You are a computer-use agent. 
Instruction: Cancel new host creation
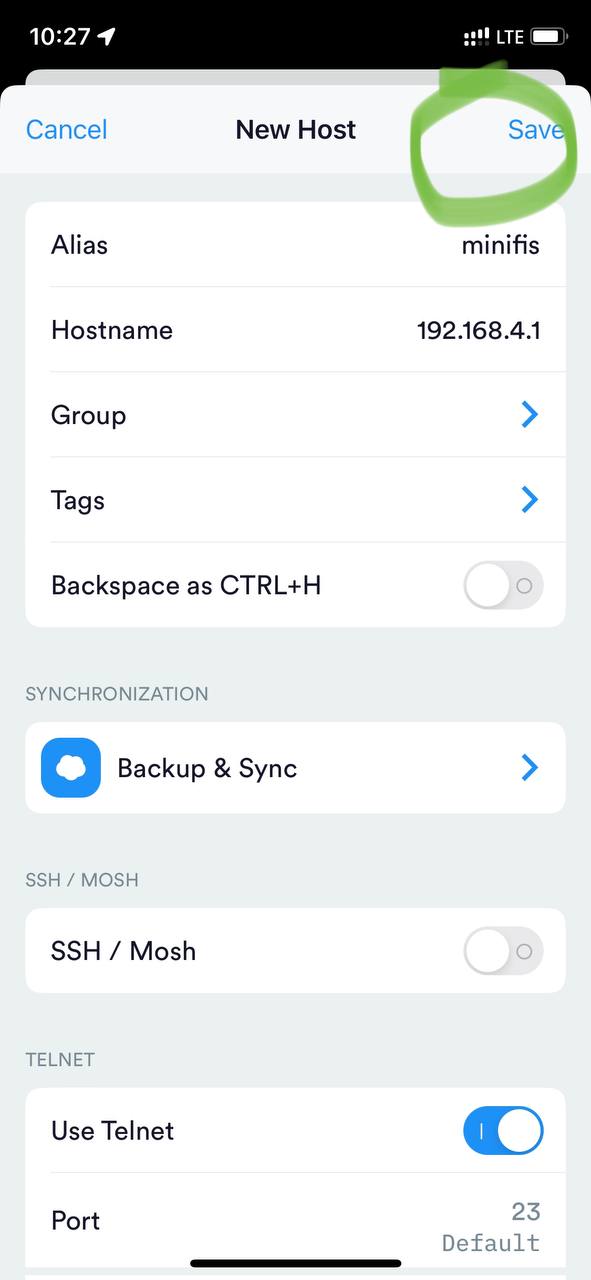[66, 130]
